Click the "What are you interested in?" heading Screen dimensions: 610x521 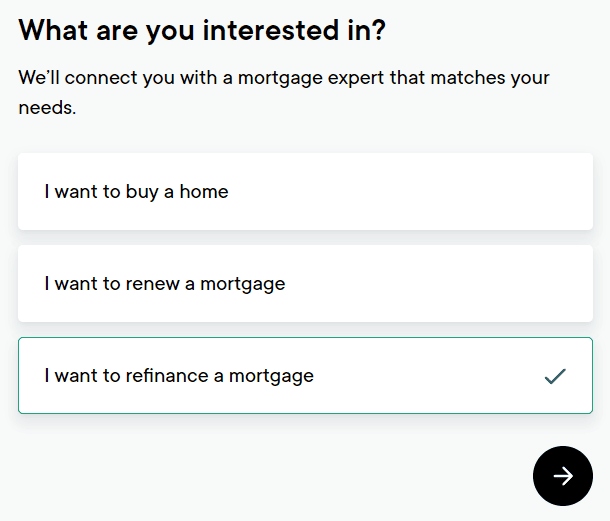[202, 30]
